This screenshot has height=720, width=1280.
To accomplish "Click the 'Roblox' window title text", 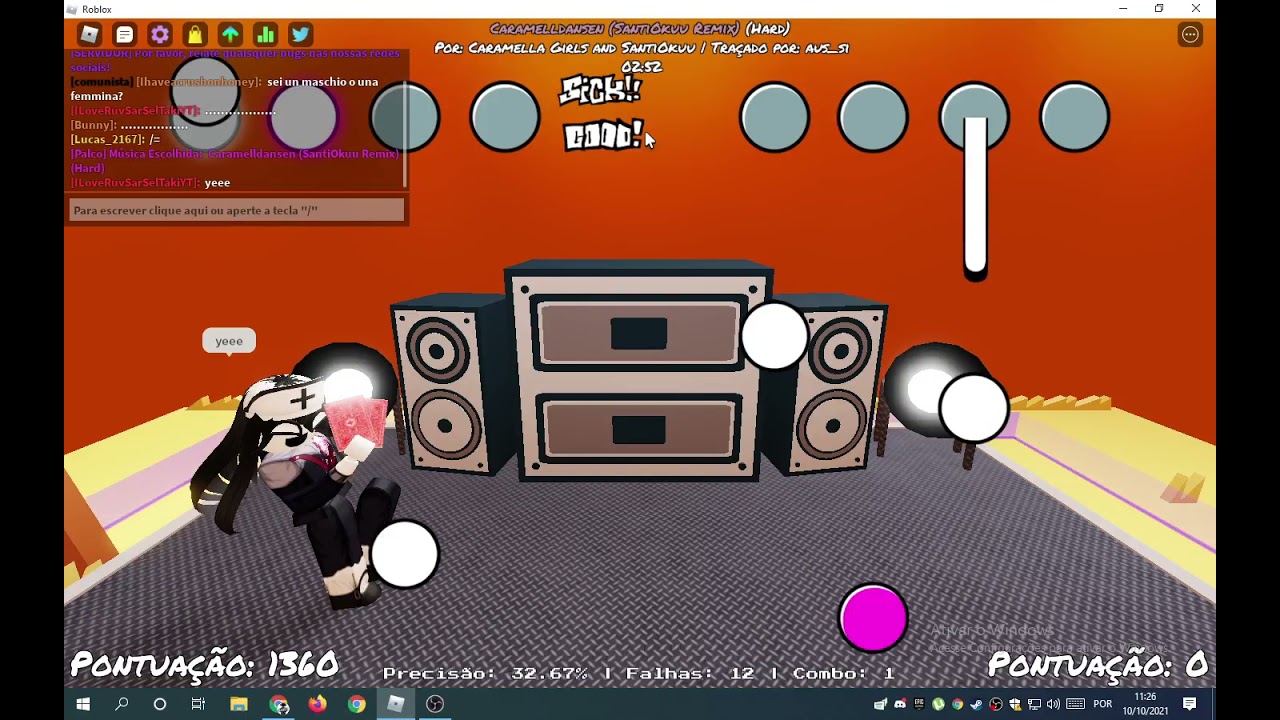I will (97, 9).
